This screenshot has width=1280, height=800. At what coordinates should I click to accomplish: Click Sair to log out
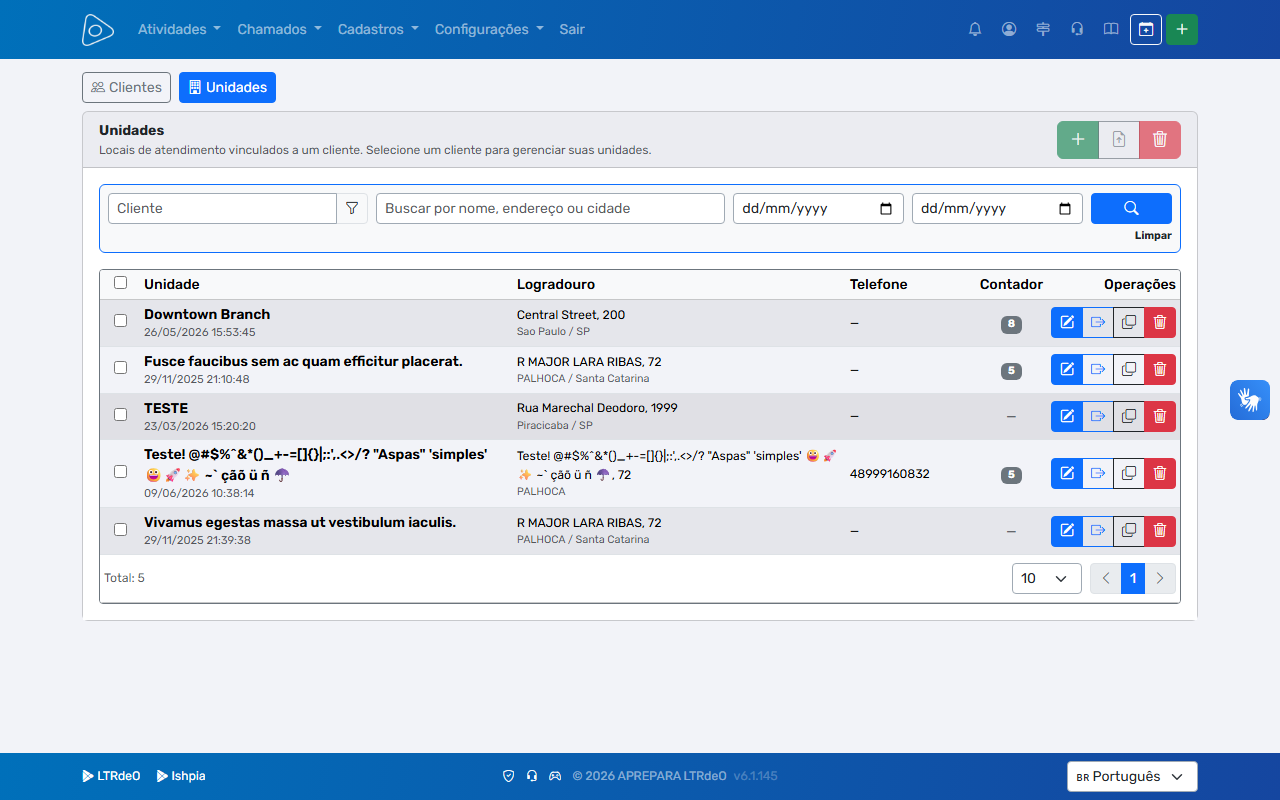(572, 29)
